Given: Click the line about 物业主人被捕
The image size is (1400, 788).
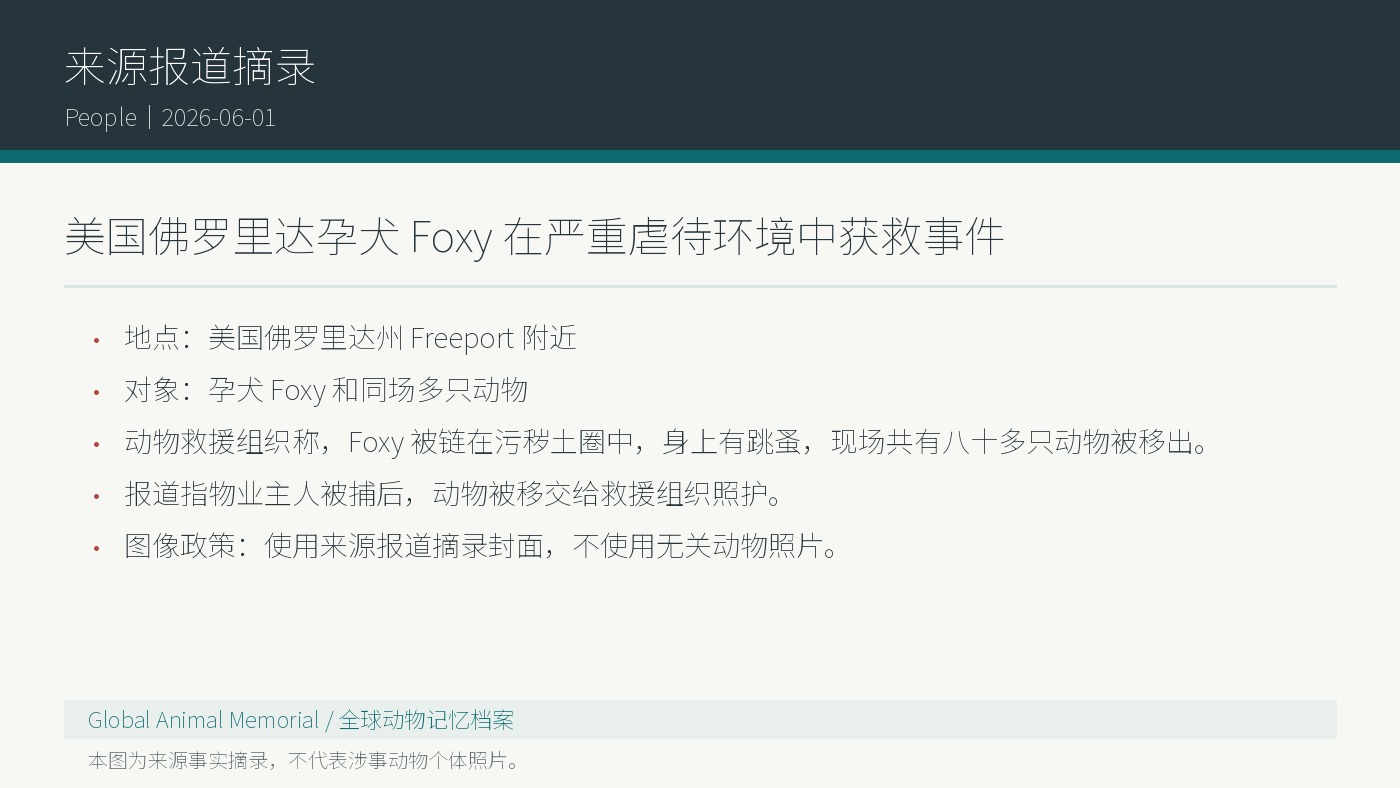Looking at the screenshot, I should click(x=453, y=494).
